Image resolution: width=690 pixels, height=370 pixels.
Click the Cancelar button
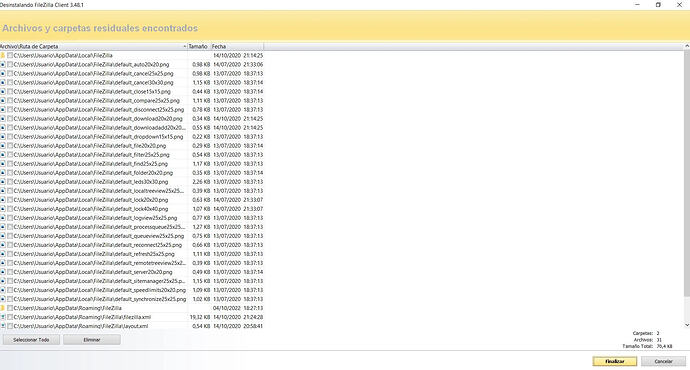pos(663,361)
